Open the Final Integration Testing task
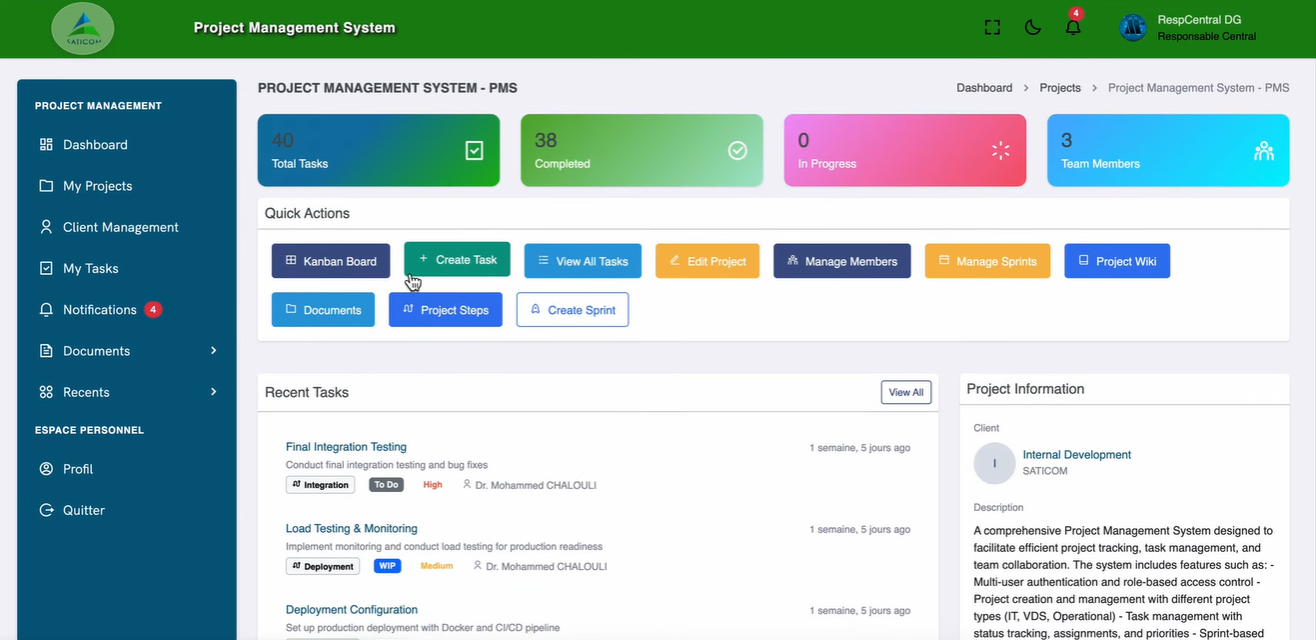 (346, 447)
